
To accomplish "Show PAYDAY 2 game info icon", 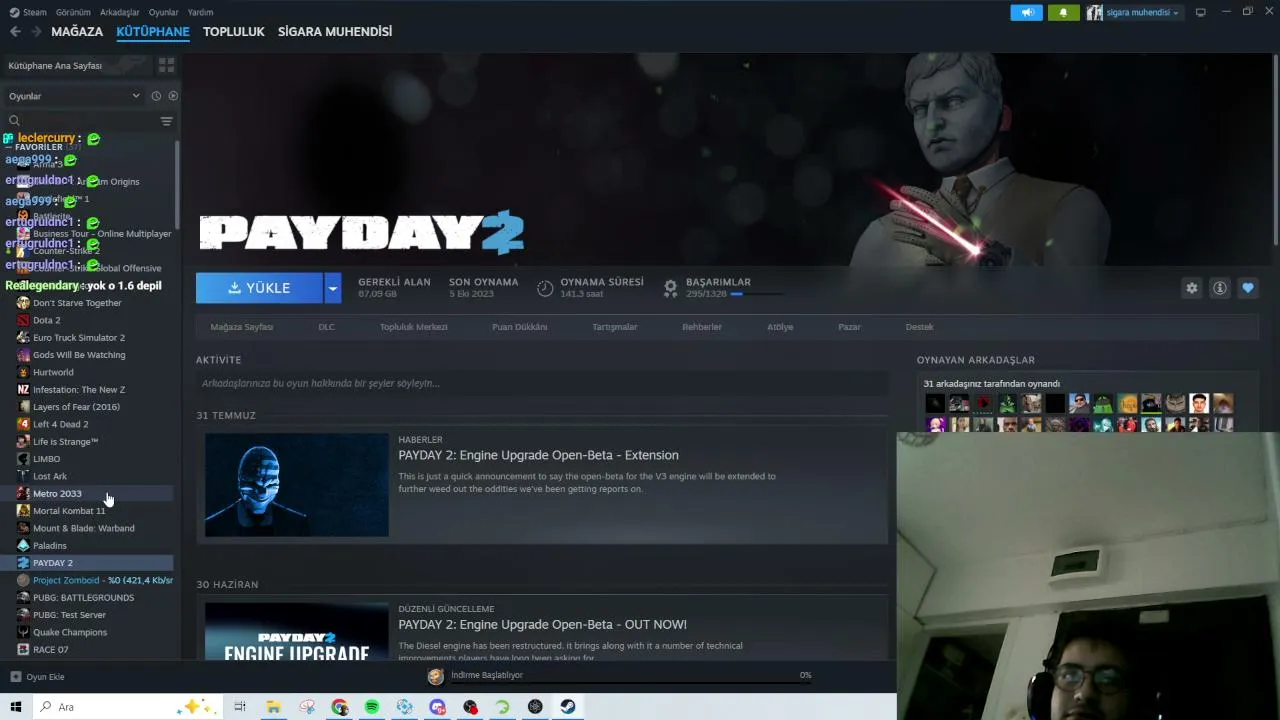I will click(1219, 288).
